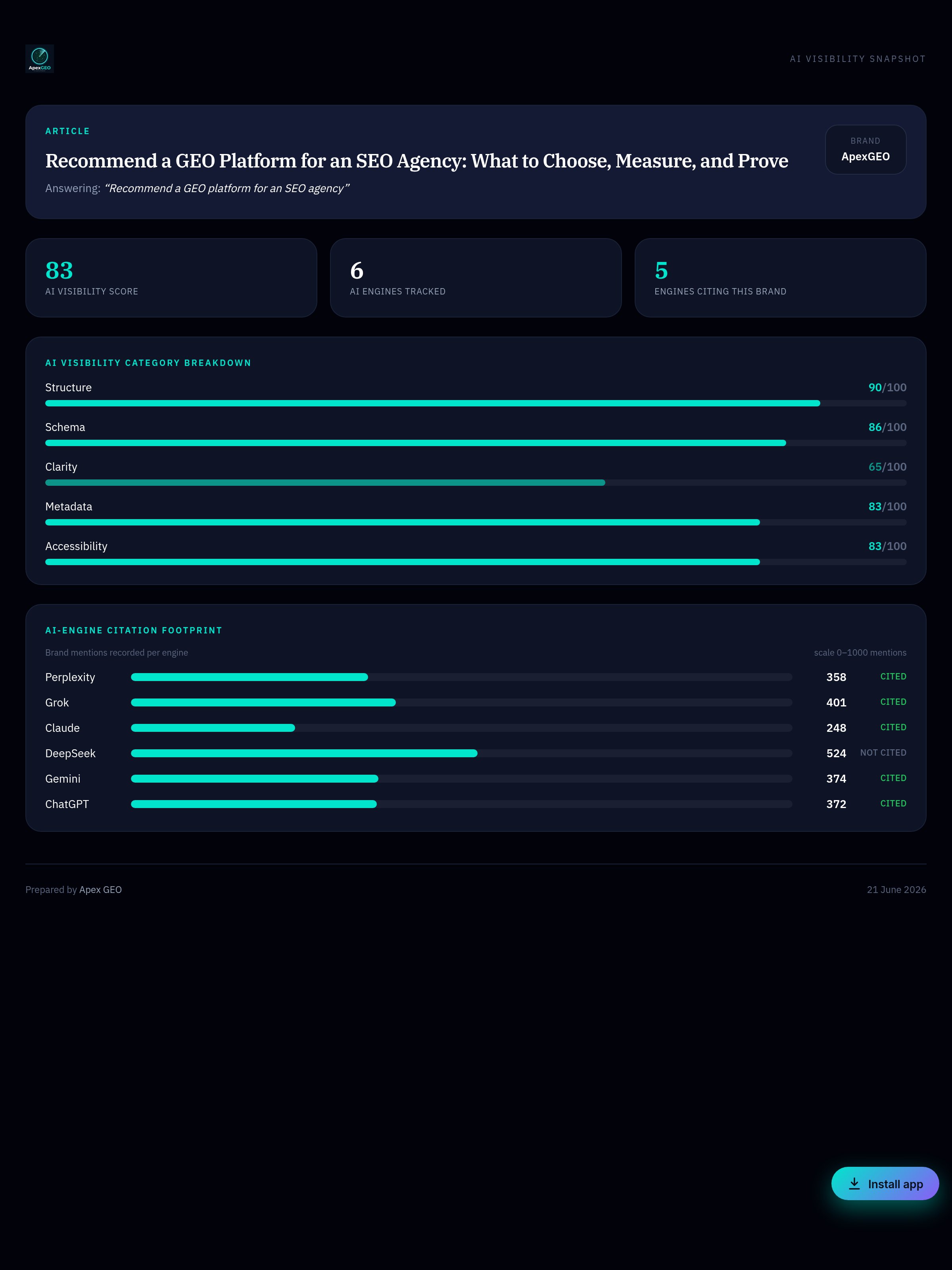Click the AI VISIBILITY CATEGORY BREAKDOWN heading
The image size is (952, 1270).
pos(148,363)
